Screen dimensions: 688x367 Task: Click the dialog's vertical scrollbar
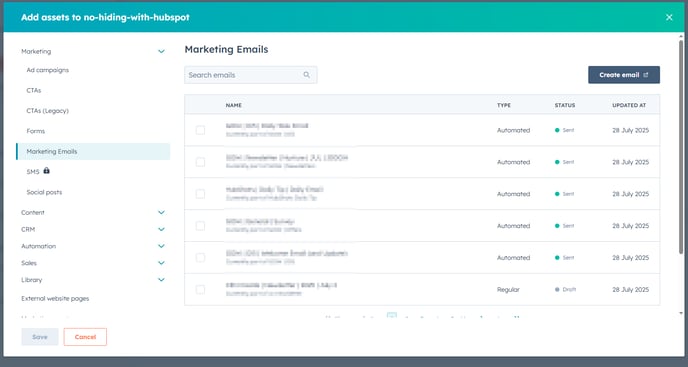click(681, 147)
